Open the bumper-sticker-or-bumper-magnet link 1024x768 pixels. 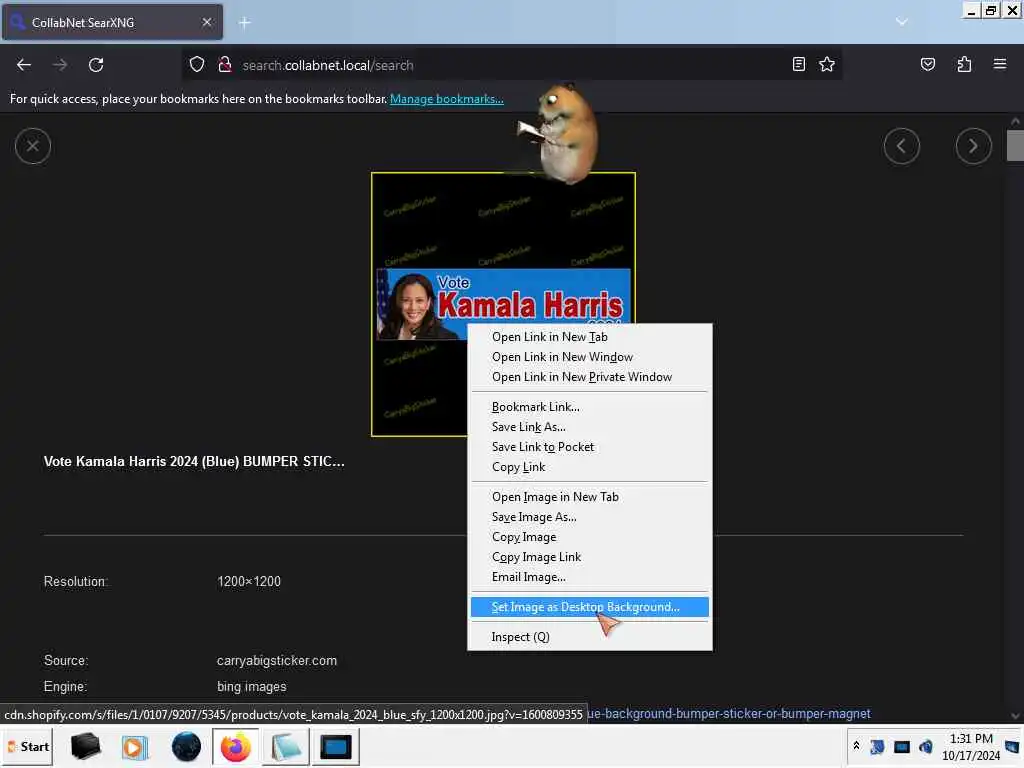(729, 714)
